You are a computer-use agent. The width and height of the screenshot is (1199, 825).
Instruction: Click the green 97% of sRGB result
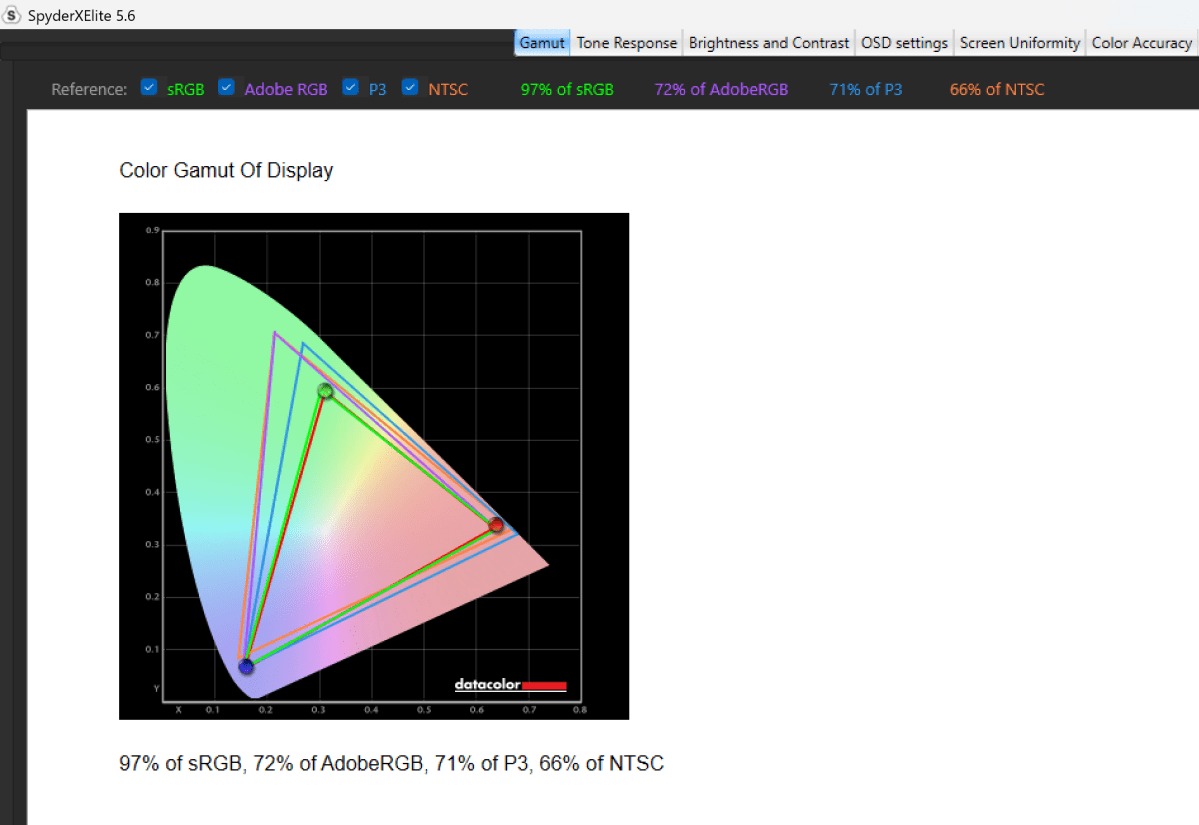(567, 89)
